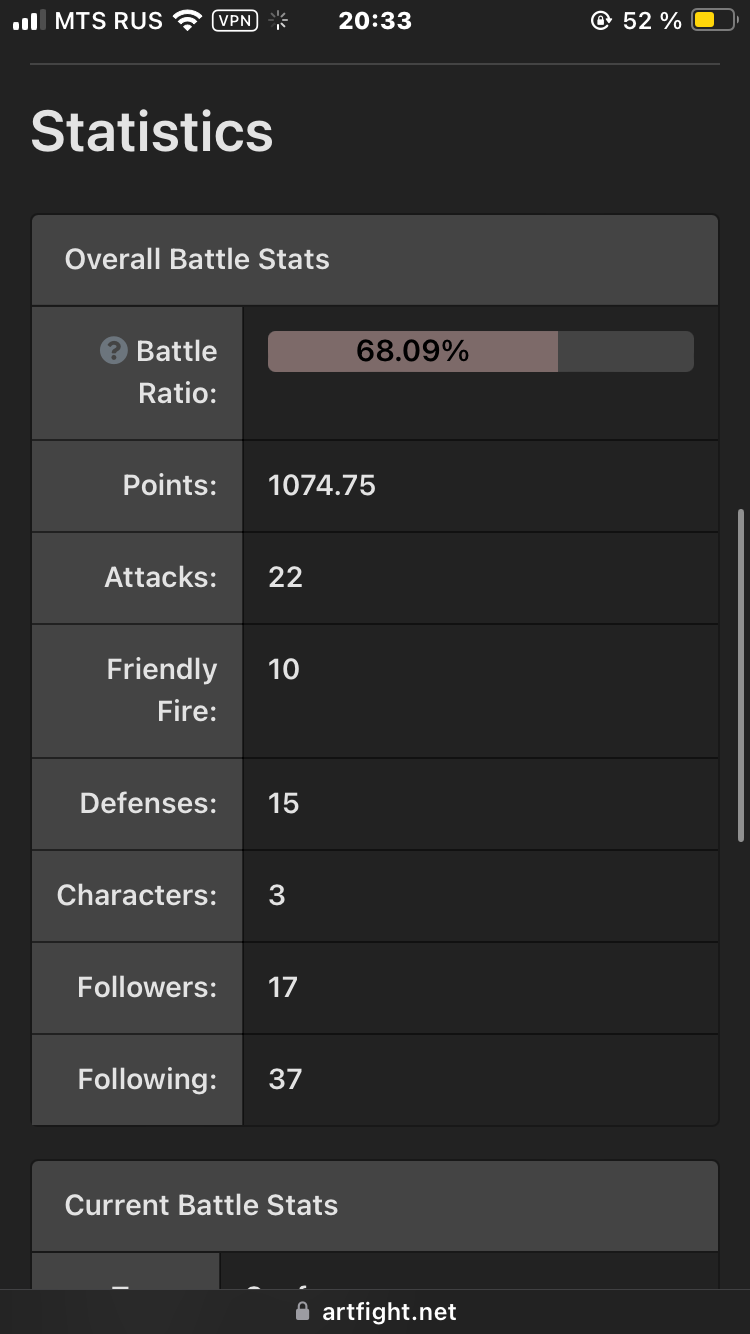Tap the Wi-Fi icon in the status bar
This screenshot has height=1334, width=750.
point(187,20)
